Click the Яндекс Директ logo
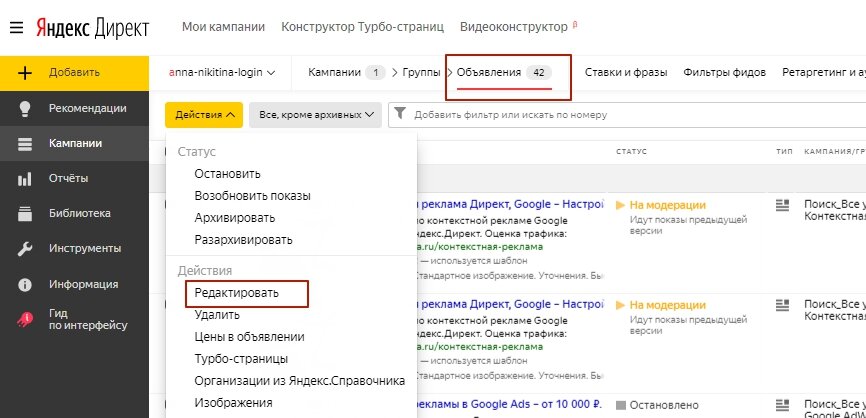 coord(93,27)
